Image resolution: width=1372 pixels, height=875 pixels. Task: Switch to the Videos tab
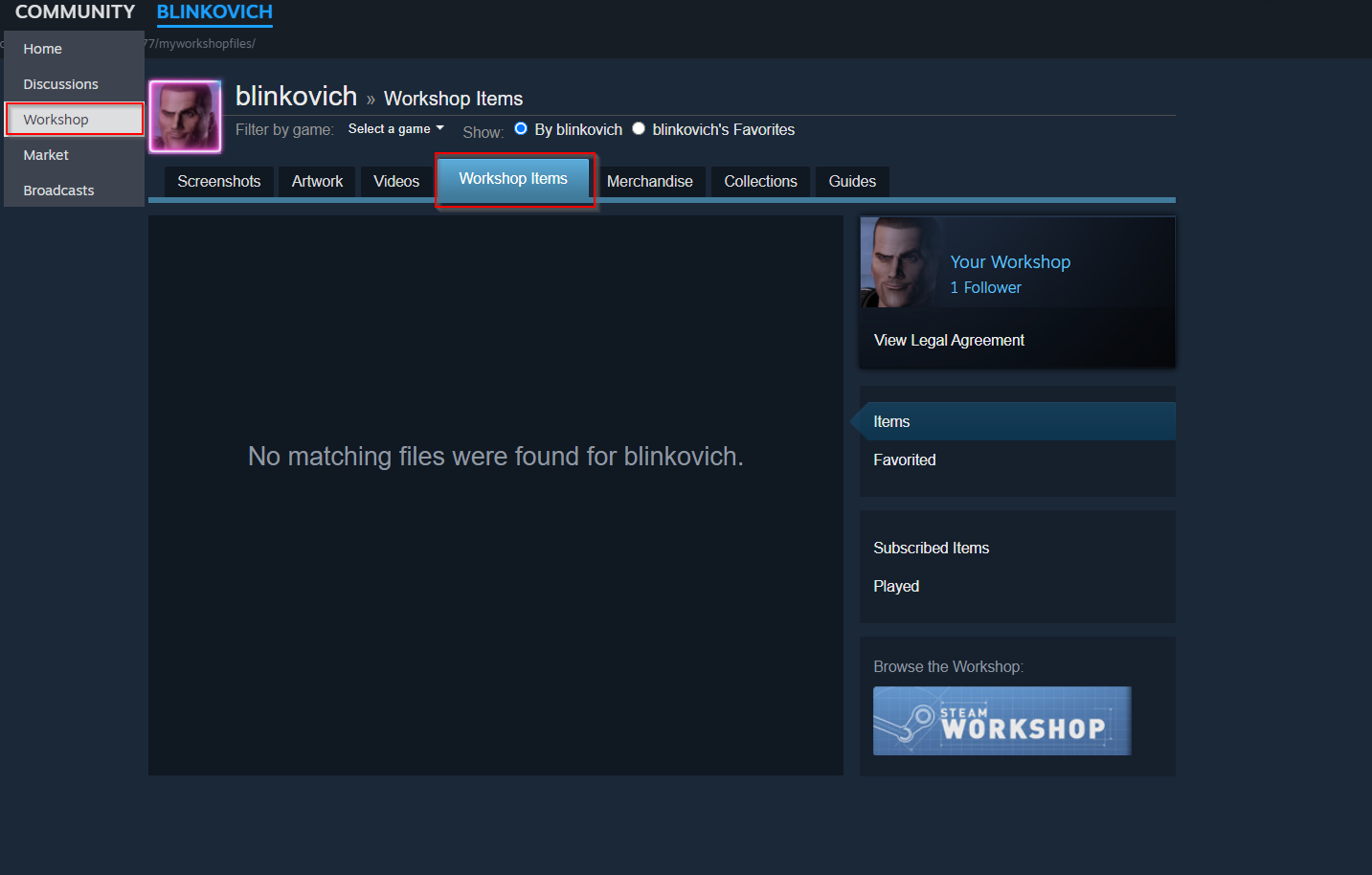click(x=396, y=181)
